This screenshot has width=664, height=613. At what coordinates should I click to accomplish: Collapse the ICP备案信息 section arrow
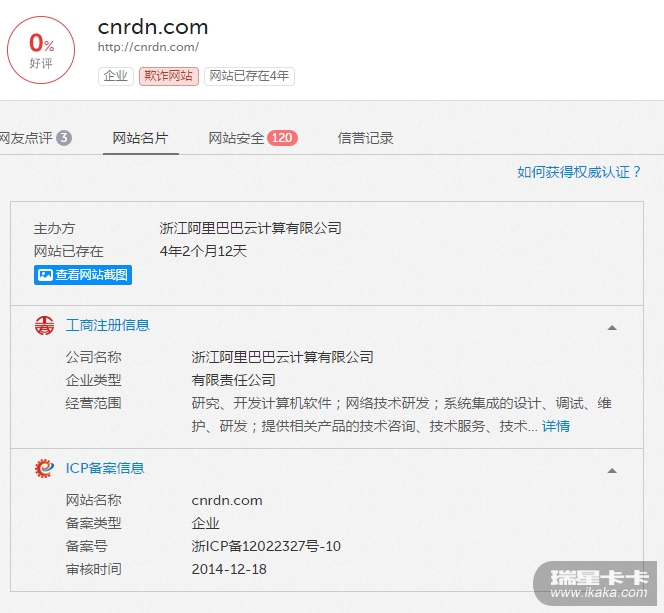click(x=612, y=471)
